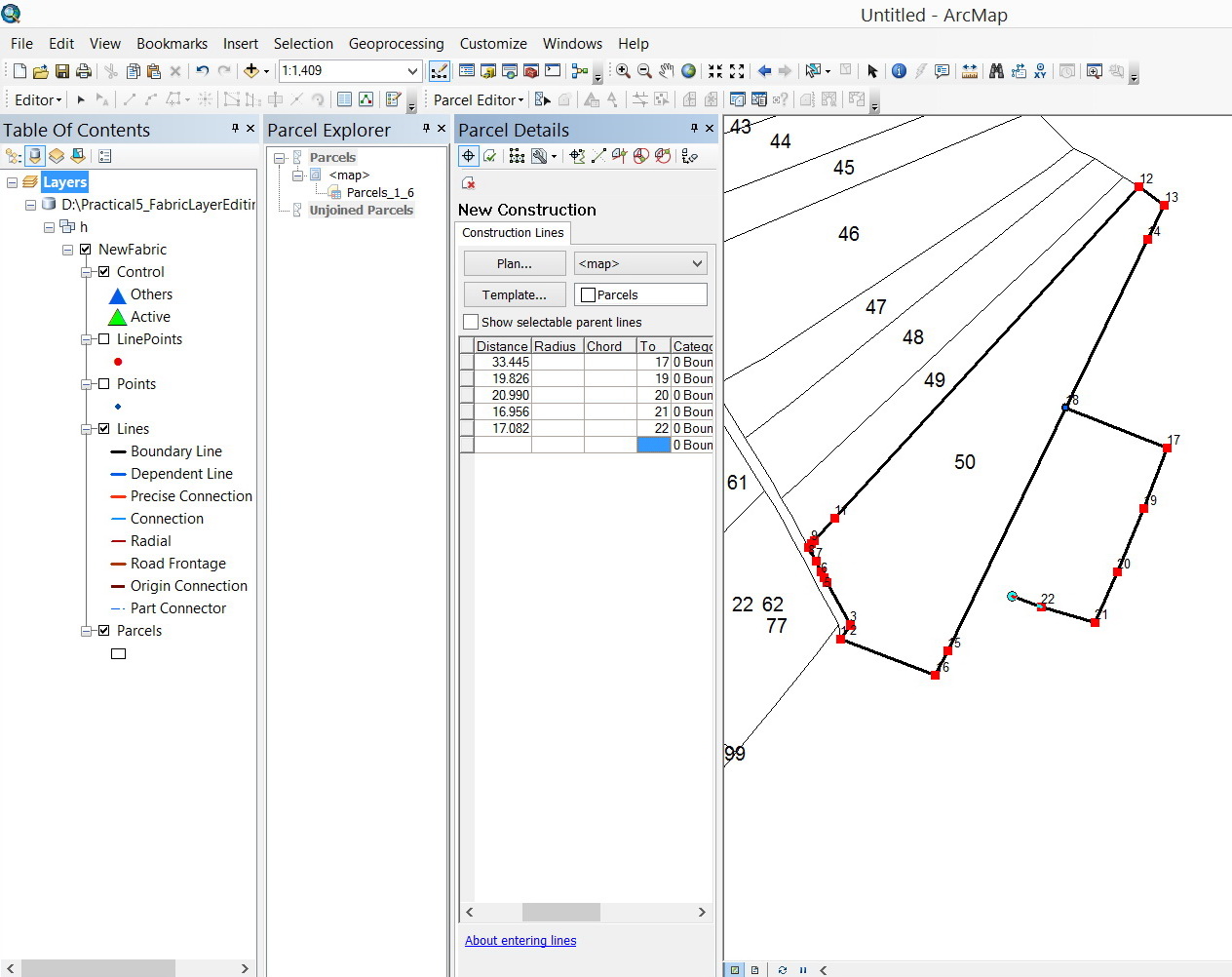Viewport: 1232px width, 977px height.
Task: Click the Save document icon
Action: point(62,71)
